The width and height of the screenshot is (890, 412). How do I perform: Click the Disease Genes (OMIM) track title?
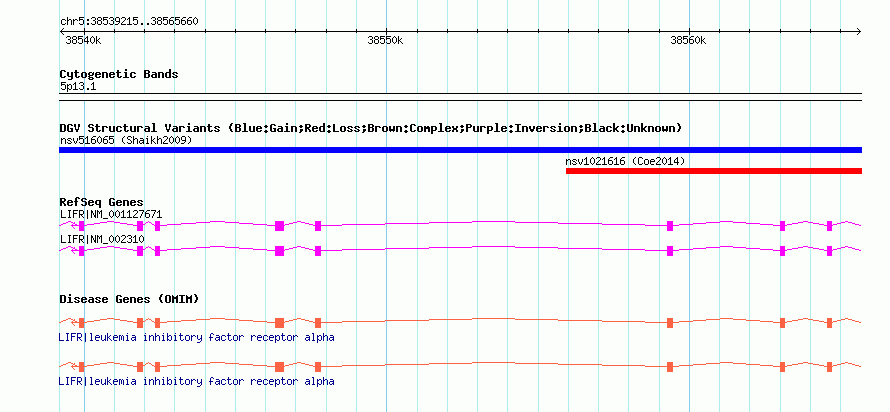[x=129, y=299]
